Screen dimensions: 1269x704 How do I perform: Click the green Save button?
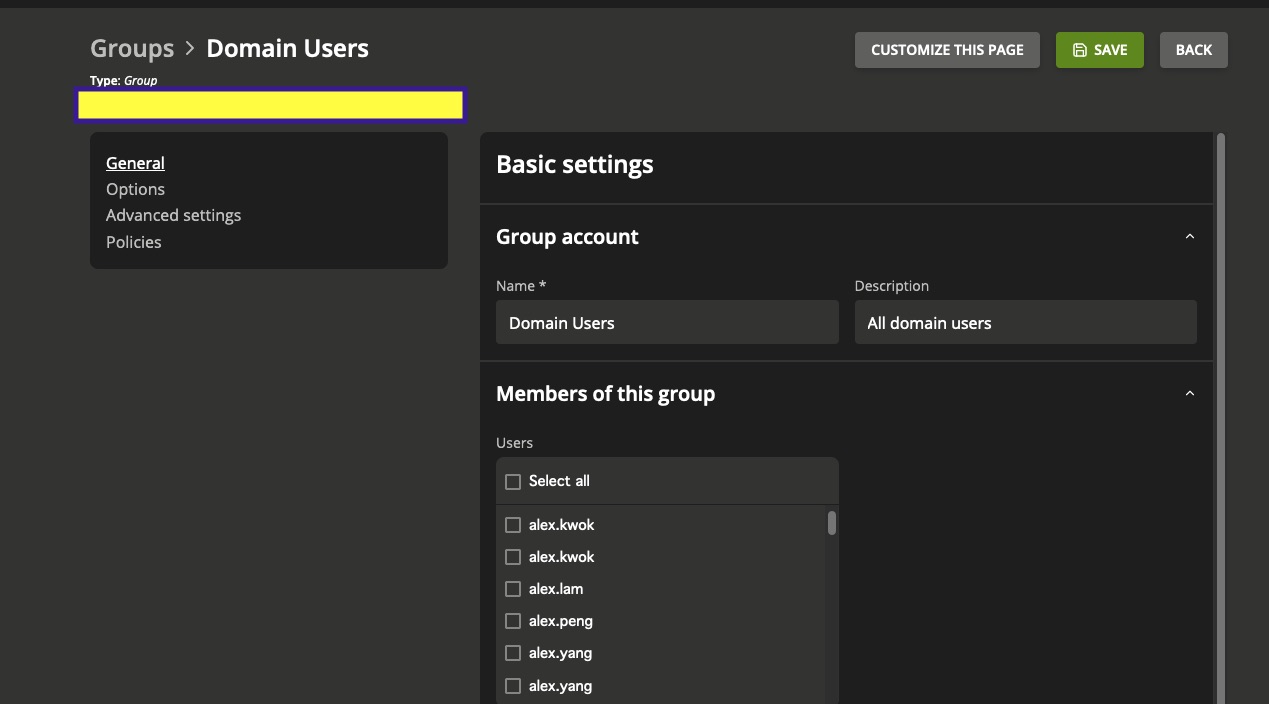(1099, 50)
